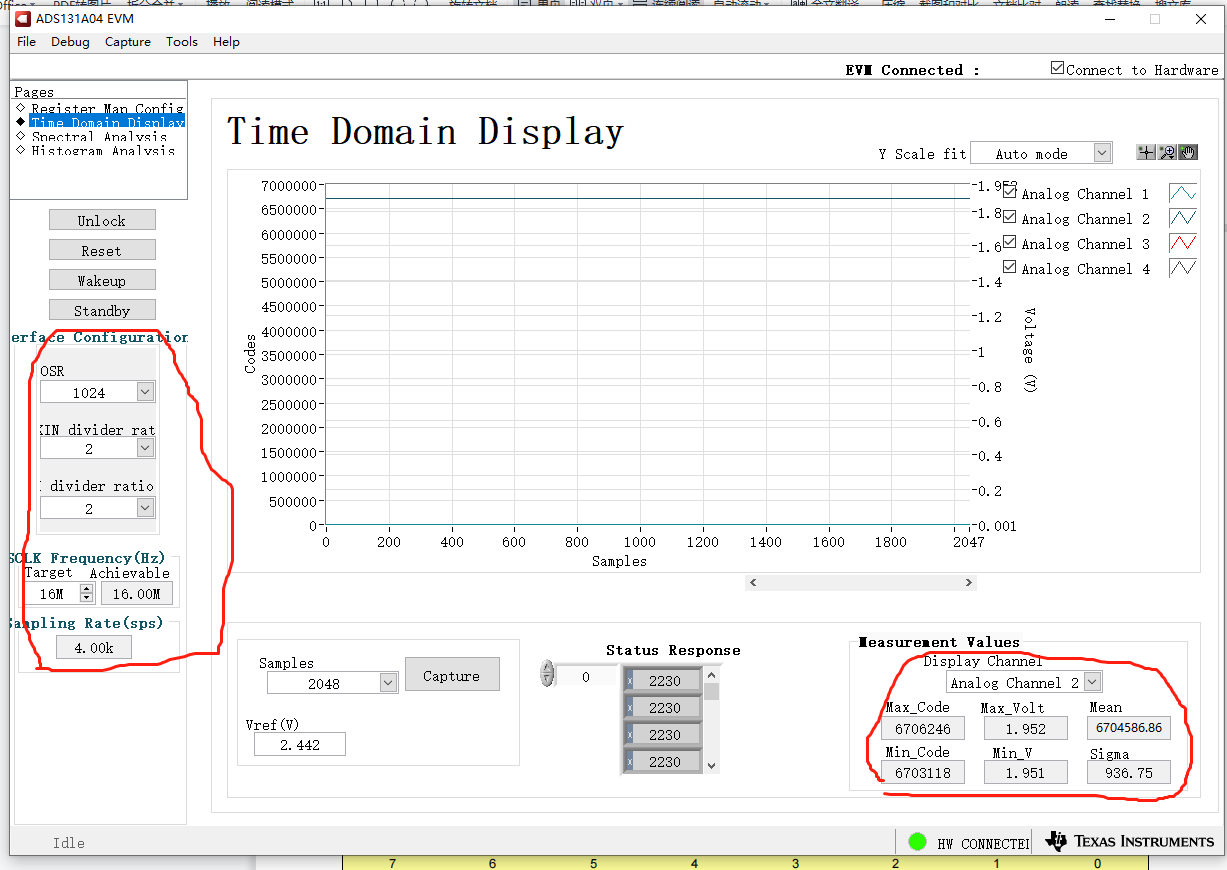Click the SCLK Target 16M input field
Image resolution: width=1227 pixels, height=870 pixels.
click(52, 593)
